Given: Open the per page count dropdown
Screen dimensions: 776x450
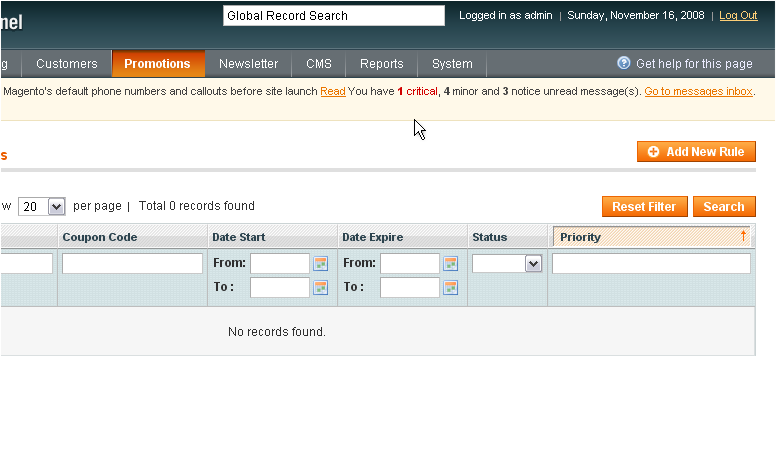Looking at the screenshot, I should (x=56, y=207).
